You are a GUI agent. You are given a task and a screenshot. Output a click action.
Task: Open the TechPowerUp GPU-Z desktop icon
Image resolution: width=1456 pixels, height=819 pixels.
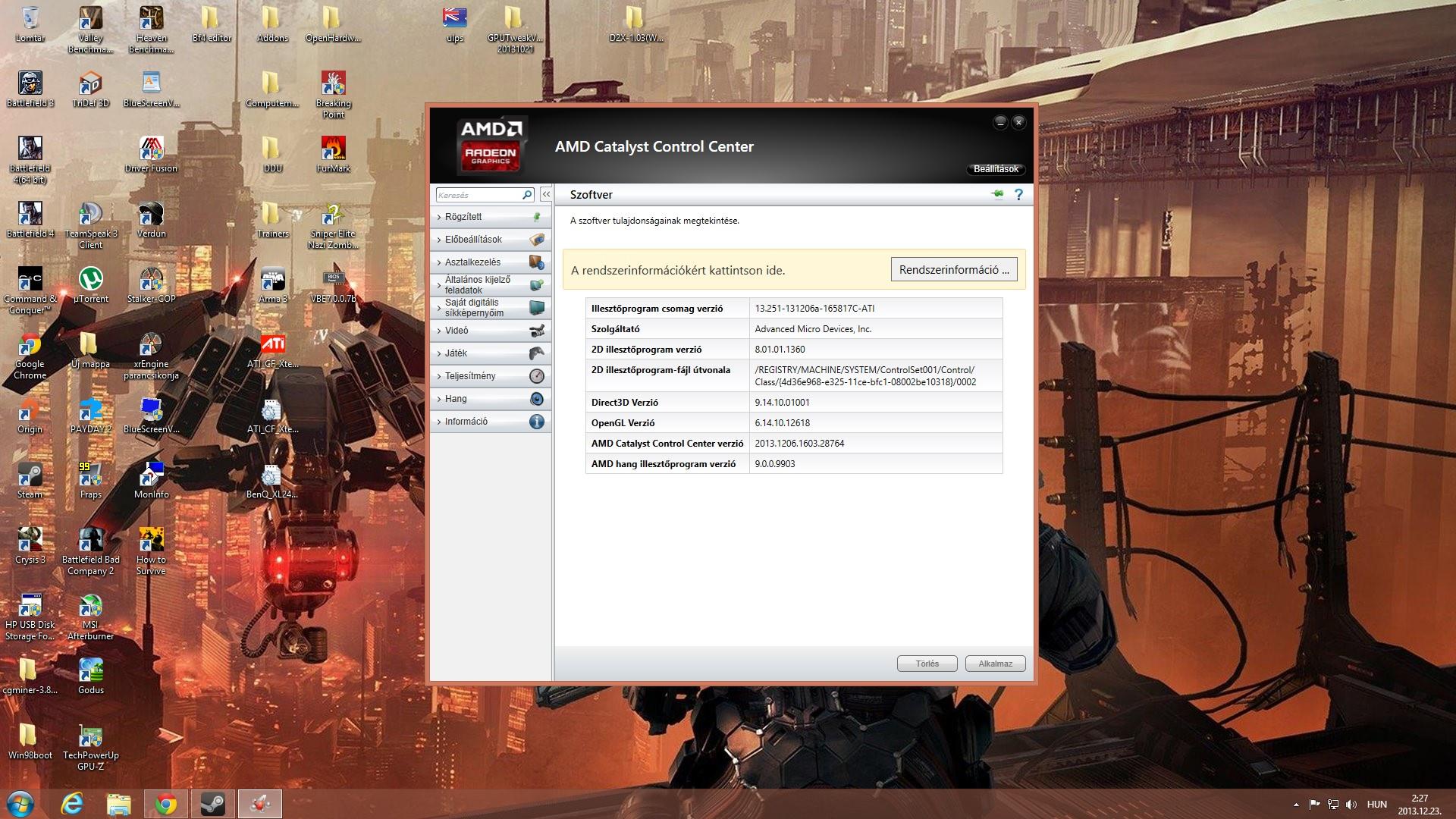[91, 746]
